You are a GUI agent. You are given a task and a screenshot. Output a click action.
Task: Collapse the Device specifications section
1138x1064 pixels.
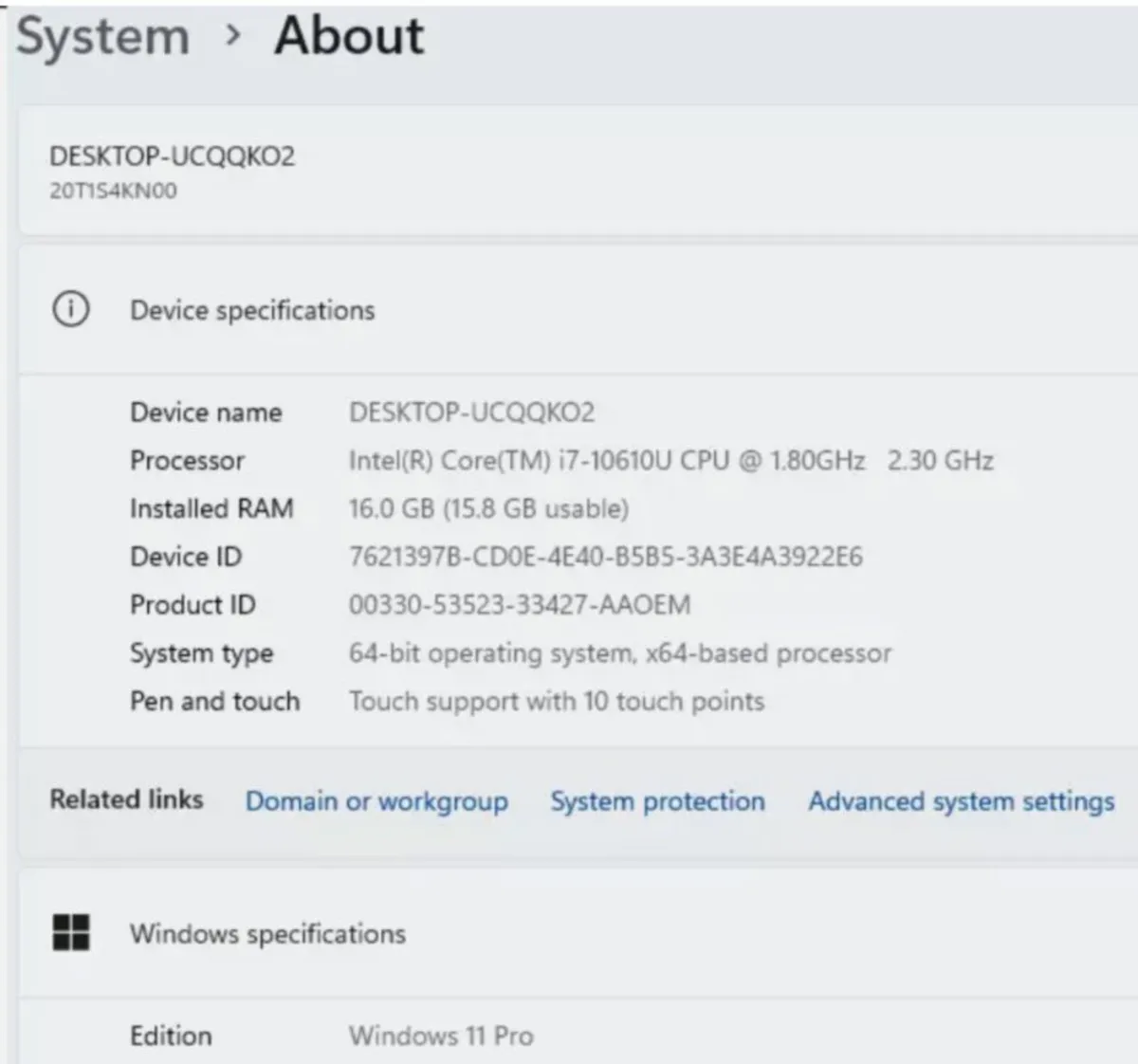252,310
